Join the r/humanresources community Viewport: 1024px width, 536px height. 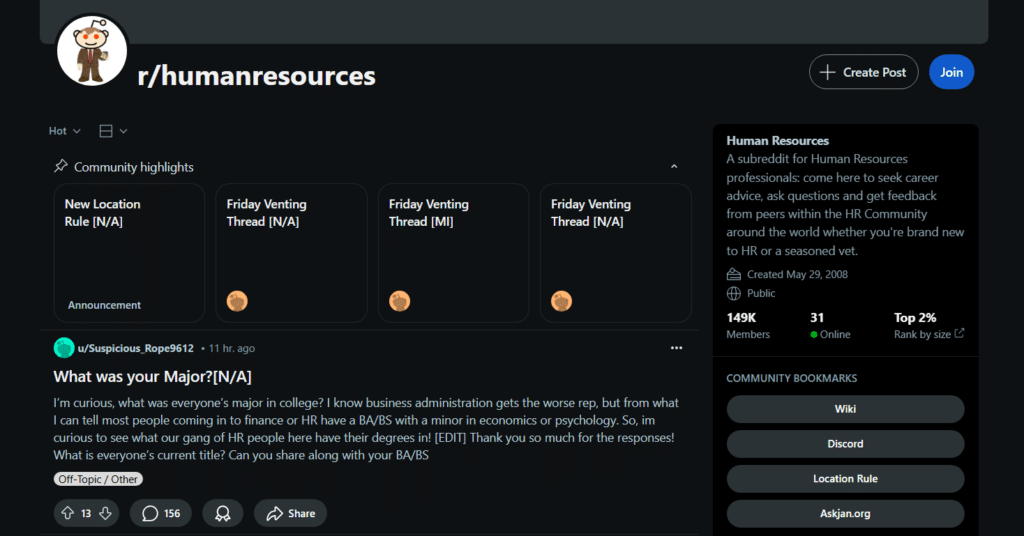pyautogui.click(x=951, y=72)
